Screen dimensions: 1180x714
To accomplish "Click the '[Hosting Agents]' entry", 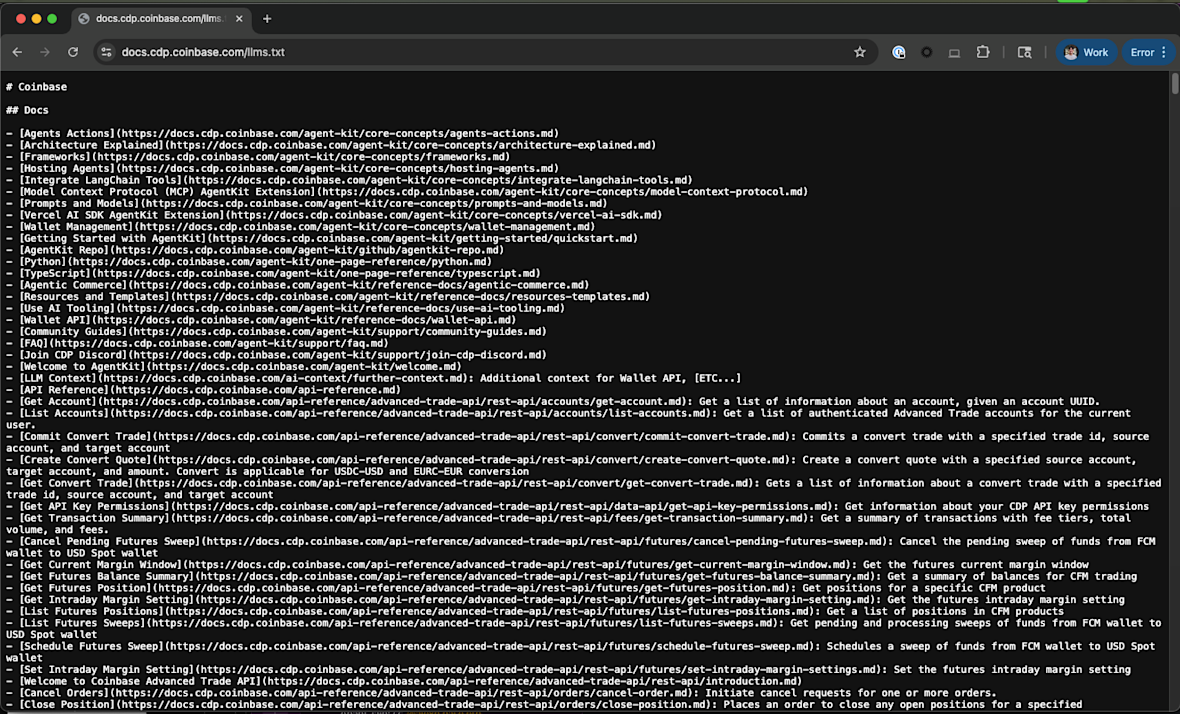I will coord(282,169).
